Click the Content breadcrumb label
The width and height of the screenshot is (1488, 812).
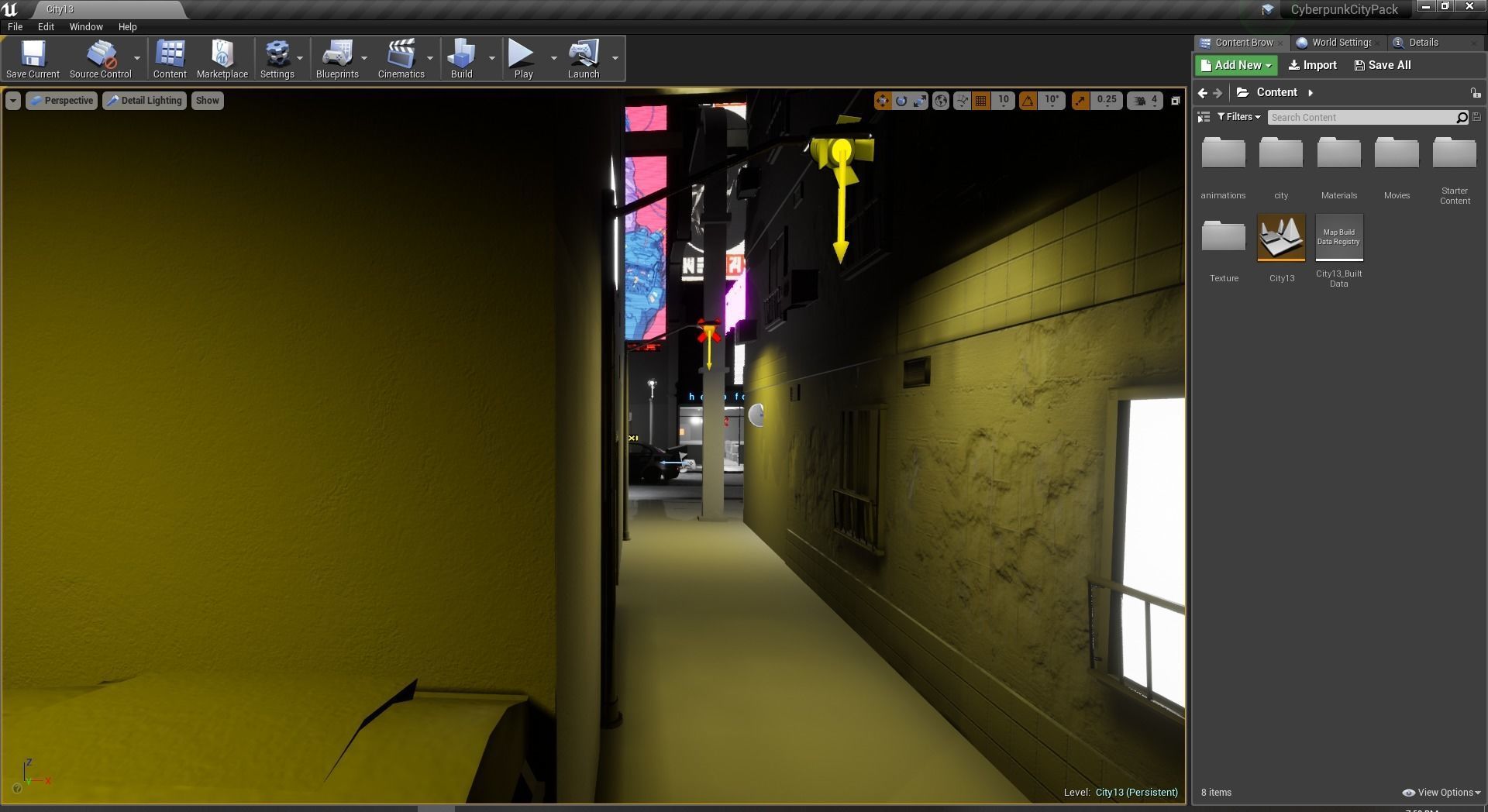tap(1276, 92)
